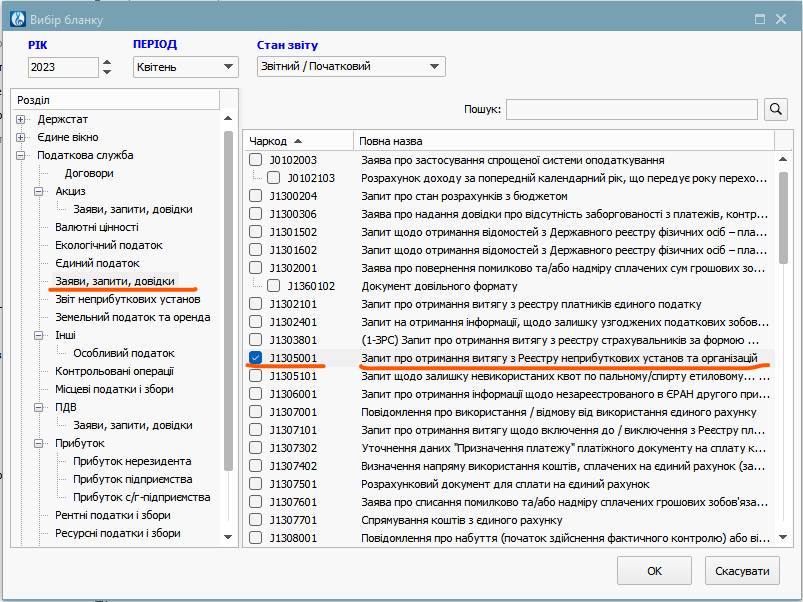Expand the Держстат tree node
The width and height of the screenshot is (803, 602).
pyautogui.click(x=21, y=120)
